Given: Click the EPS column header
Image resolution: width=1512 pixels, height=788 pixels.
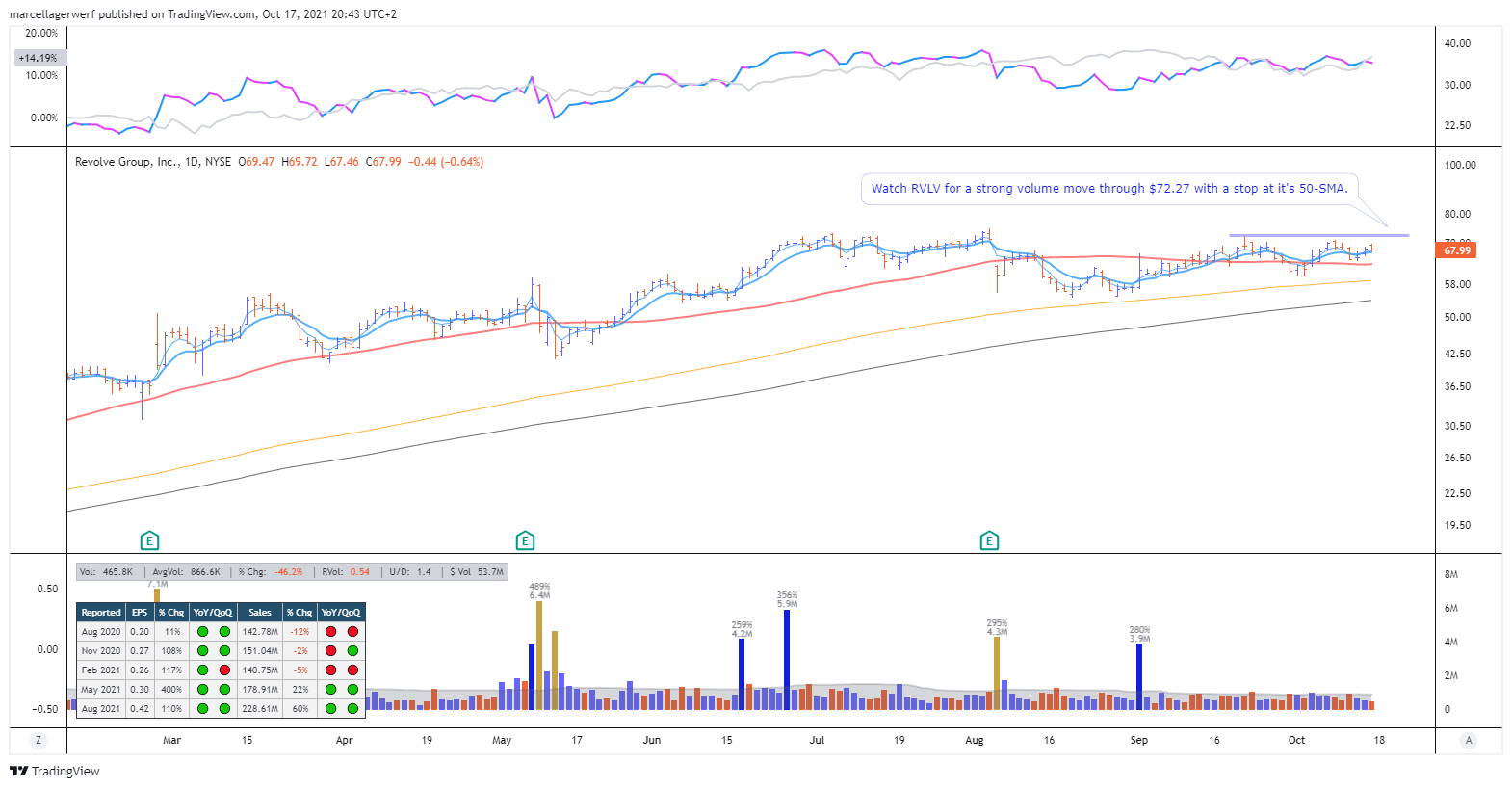Looking at the screenshot, I should (140, 613).
